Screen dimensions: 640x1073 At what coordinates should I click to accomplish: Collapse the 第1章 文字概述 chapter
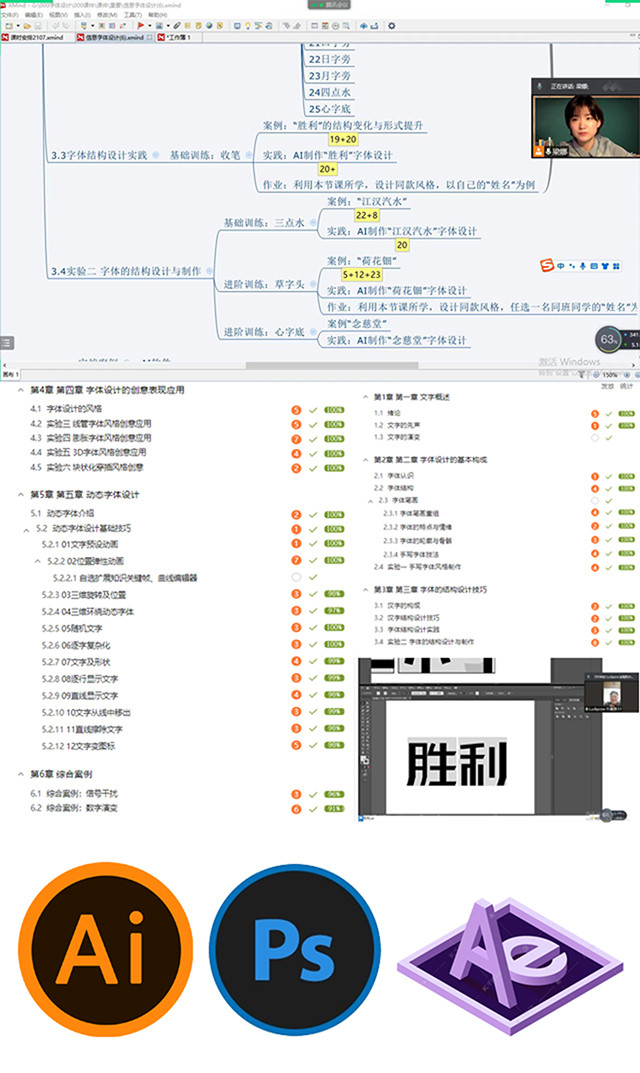click(366, 397)
